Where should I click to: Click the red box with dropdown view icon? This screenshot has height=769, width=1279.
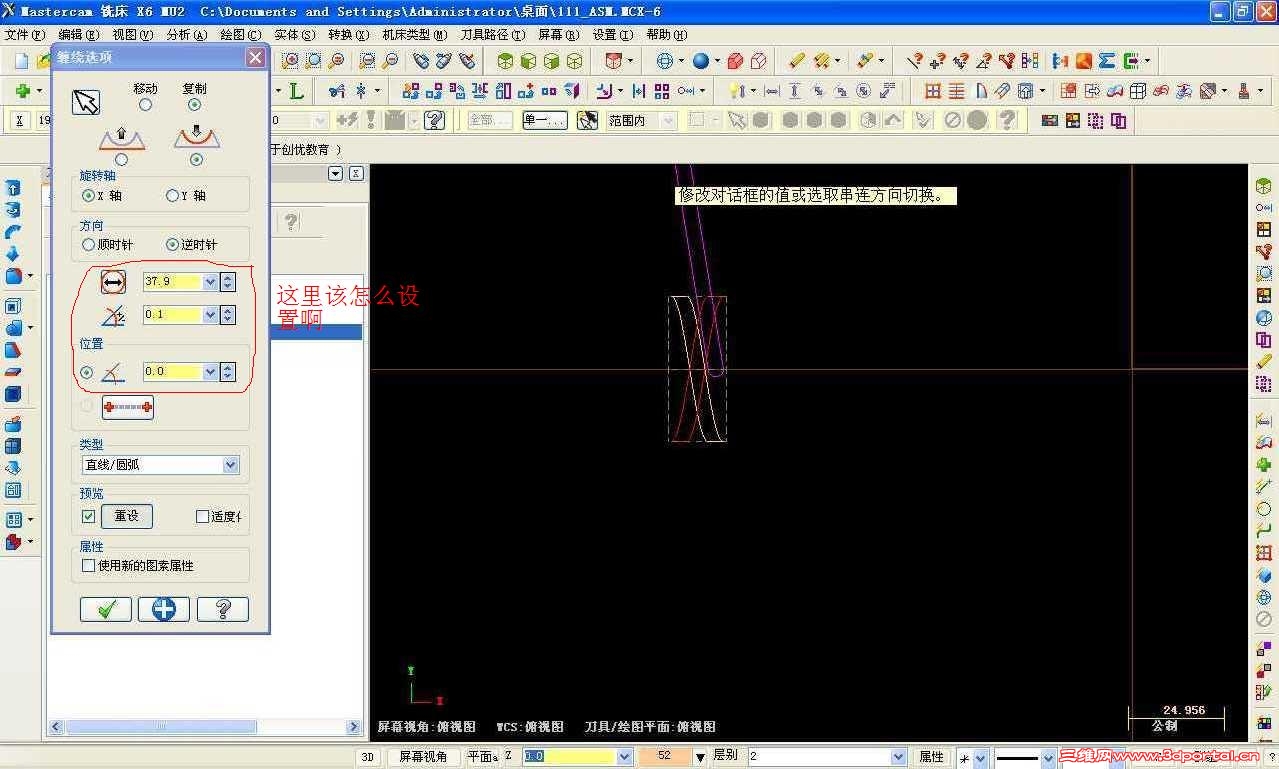click(x=614, y=61)
